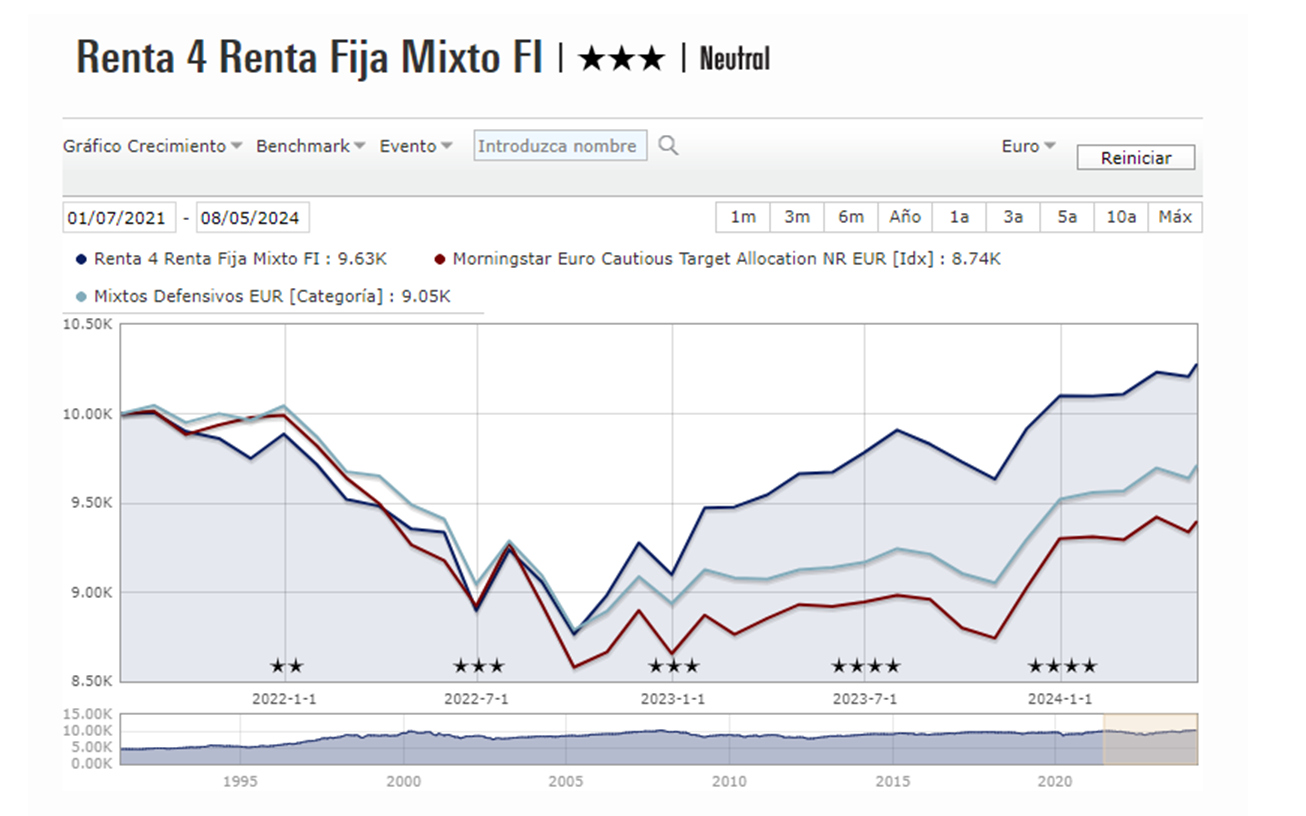Click the 1995 label on overview timeline
The height and width of the screenshot is (816, 1306).
(240, 781)
